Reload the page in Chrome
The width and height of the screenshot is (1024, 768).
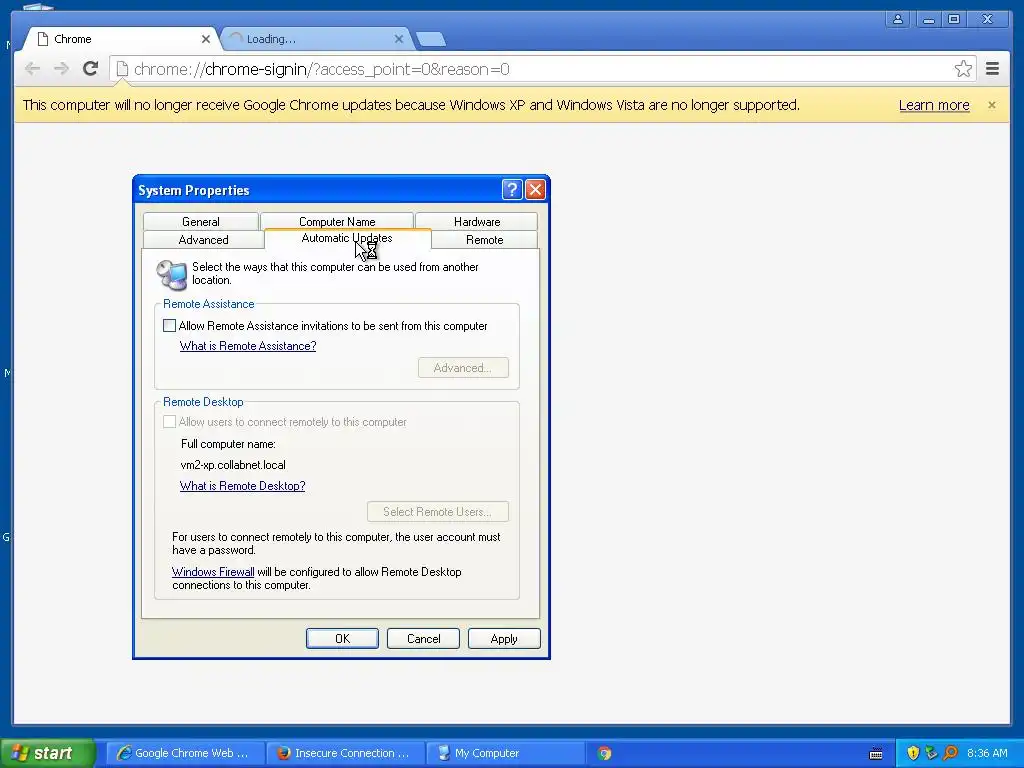91,69
